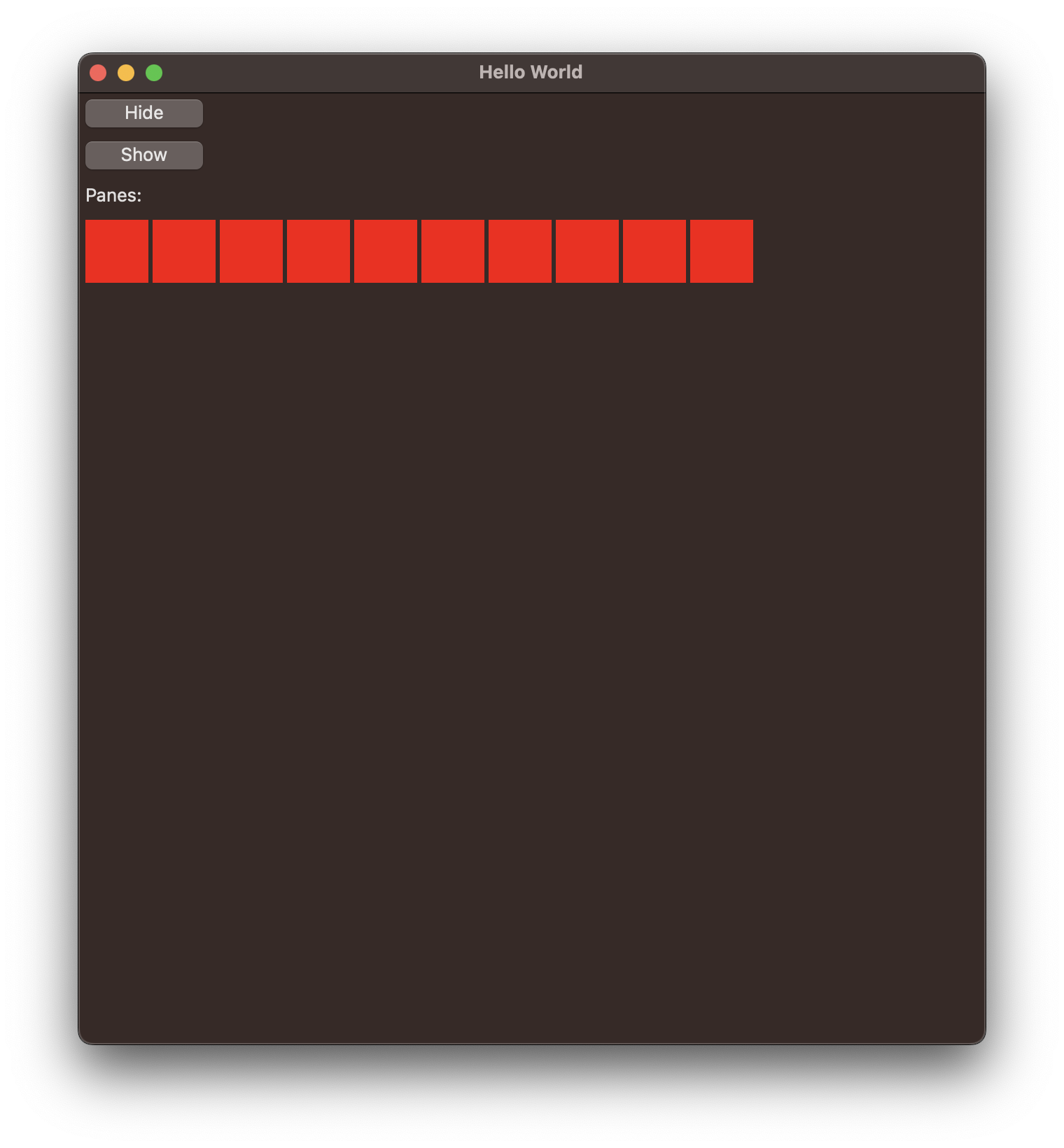Select the seventh red pane
Image resolution: width=1064 pixels, height=1148 pixels.
coord(520,251)
